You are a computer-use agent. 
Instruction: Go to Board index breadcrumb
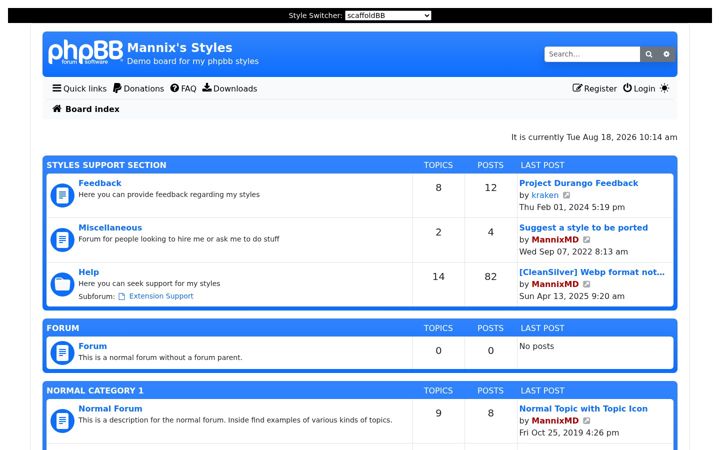[92, 109]
